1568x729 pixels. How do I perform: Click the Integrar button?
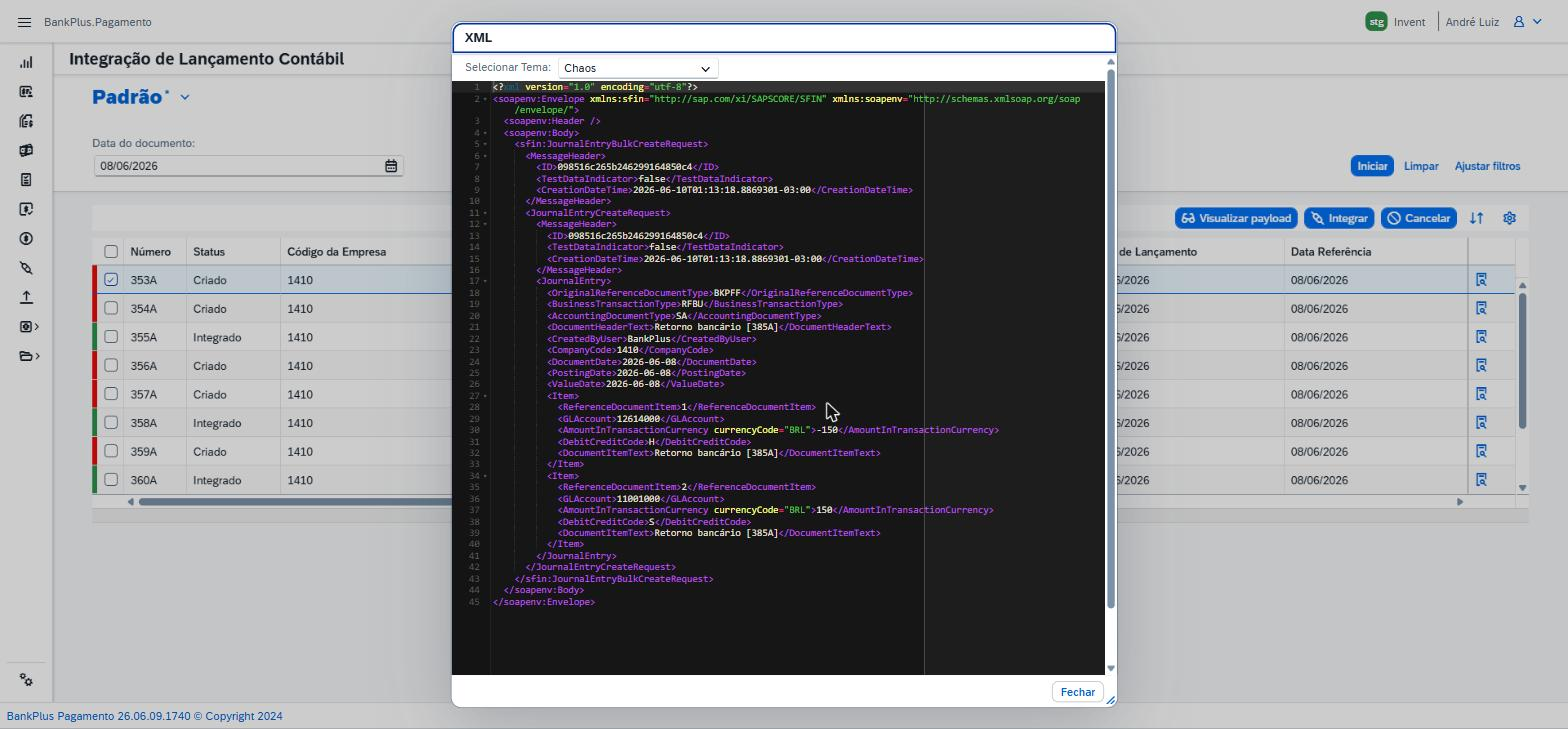[1338, 218]
